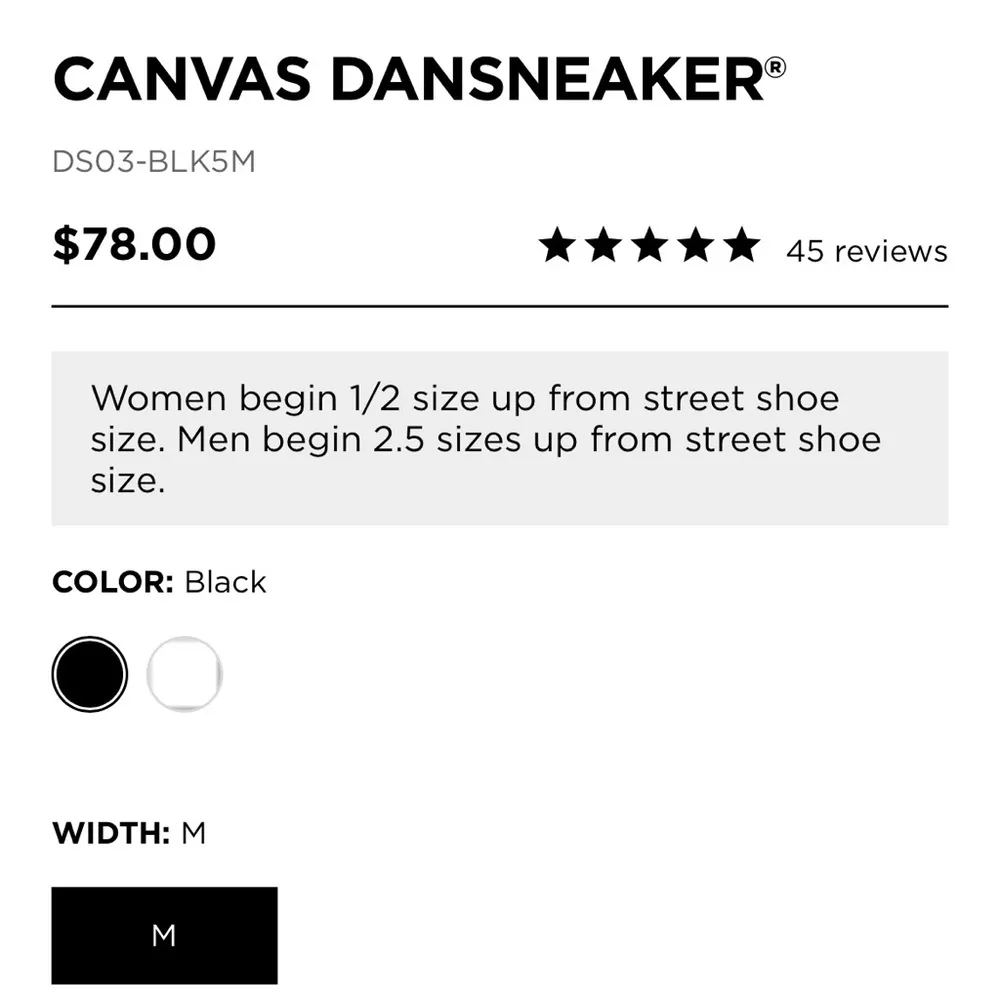This screenshot has height=1000, width=1000.
Task: Click the first star in the rating
Action: [557, 245]
